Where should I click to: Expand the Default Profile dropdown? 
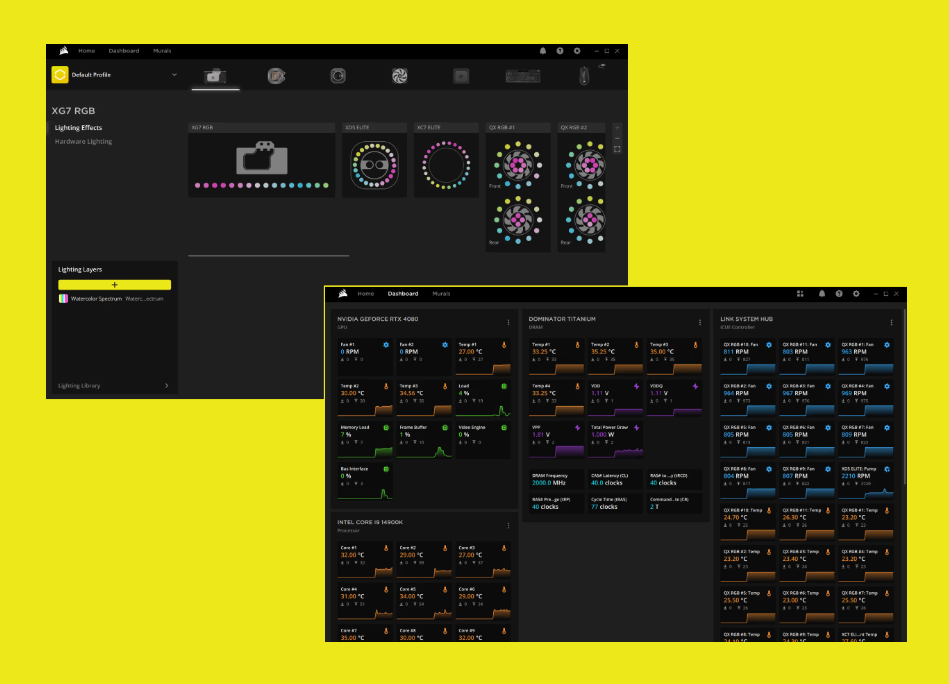click(174, 75)
